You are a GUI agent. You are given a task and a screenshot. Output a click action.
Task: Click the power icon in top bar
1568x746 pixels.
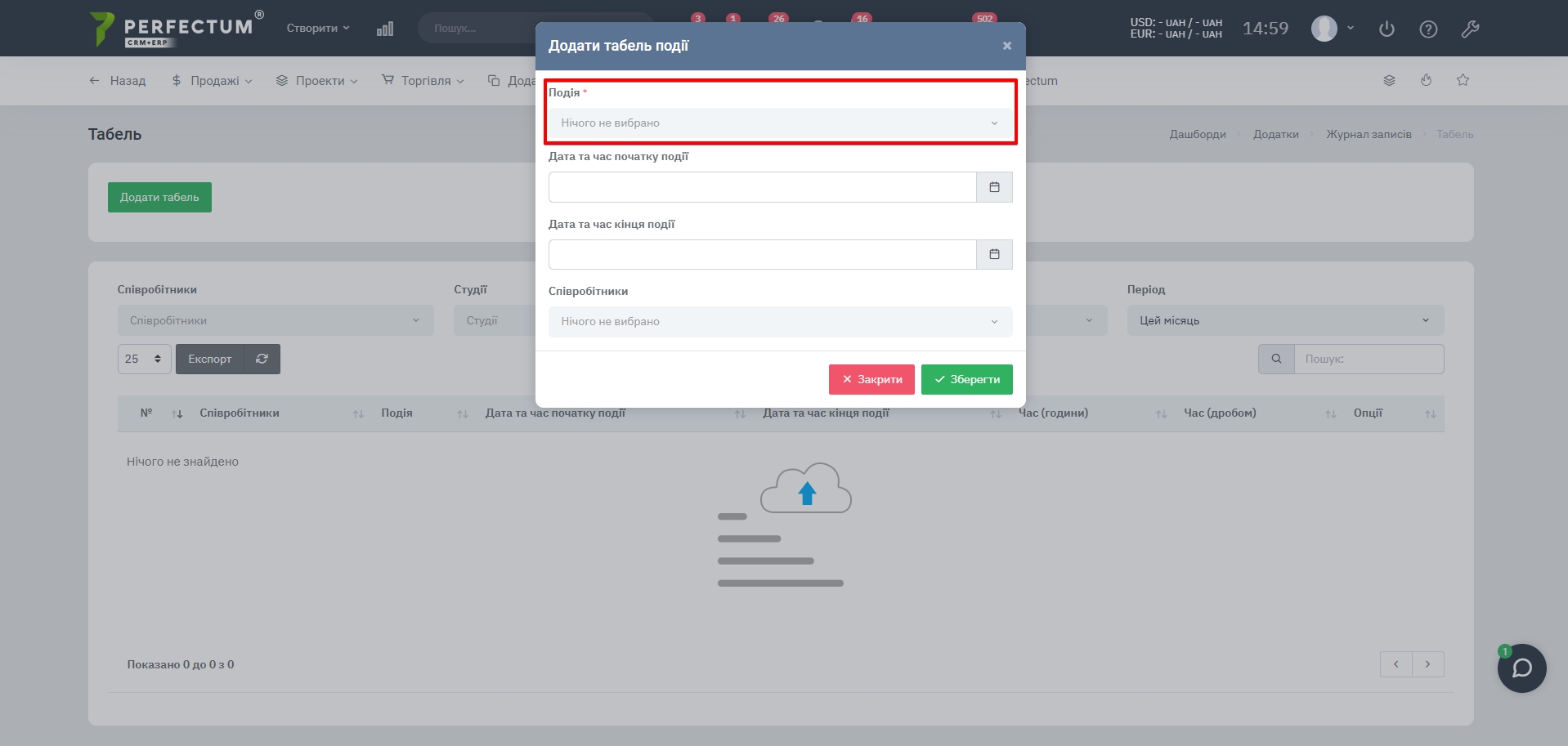[x=1387, y=29]
